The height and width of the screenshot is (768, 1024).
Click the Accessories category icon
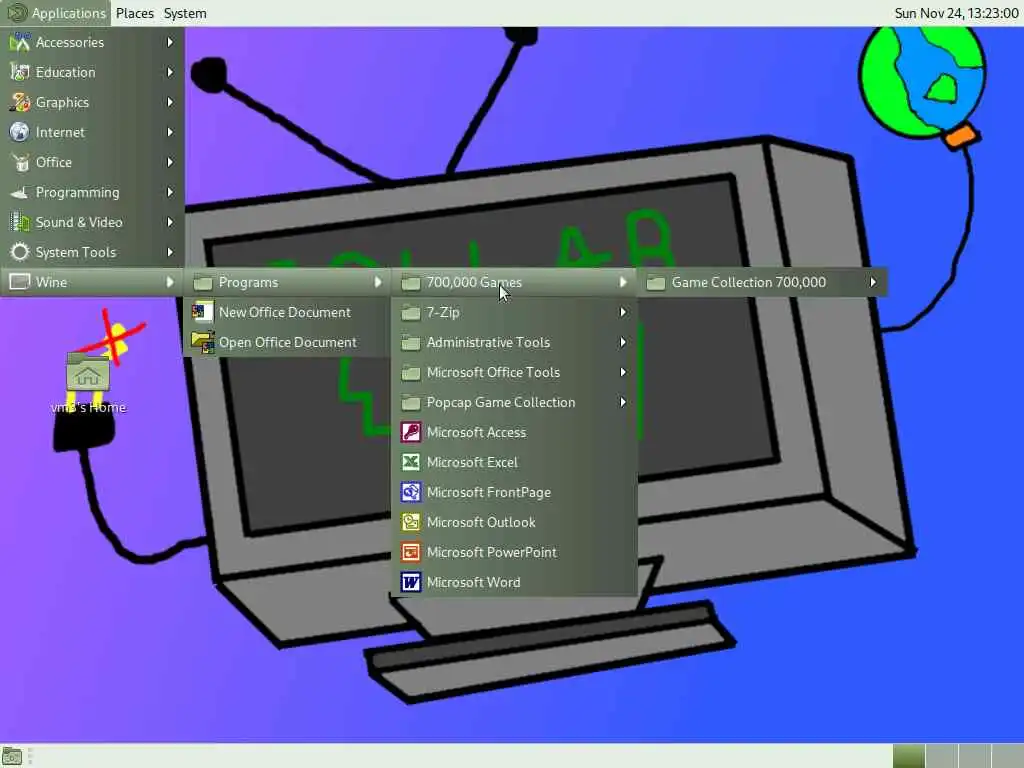(x=20, y=42)
